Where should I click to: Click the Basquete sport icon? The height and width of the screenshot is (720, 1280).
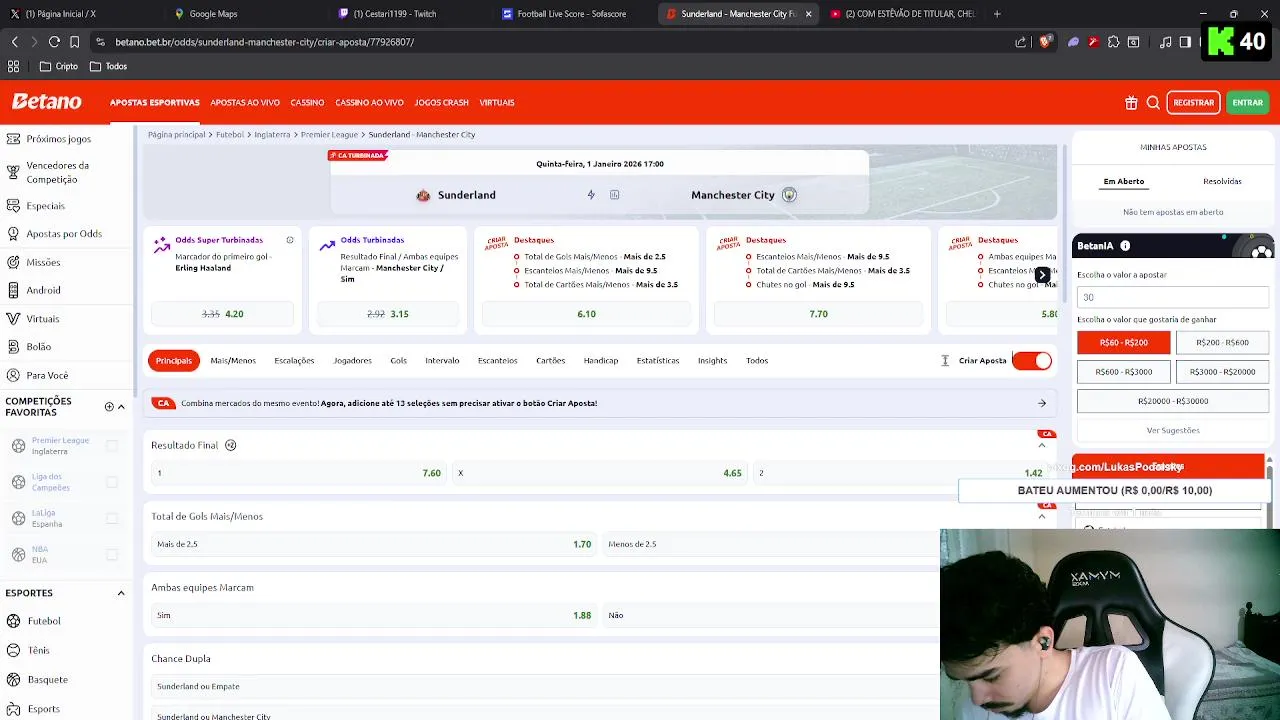coord(13,680)
